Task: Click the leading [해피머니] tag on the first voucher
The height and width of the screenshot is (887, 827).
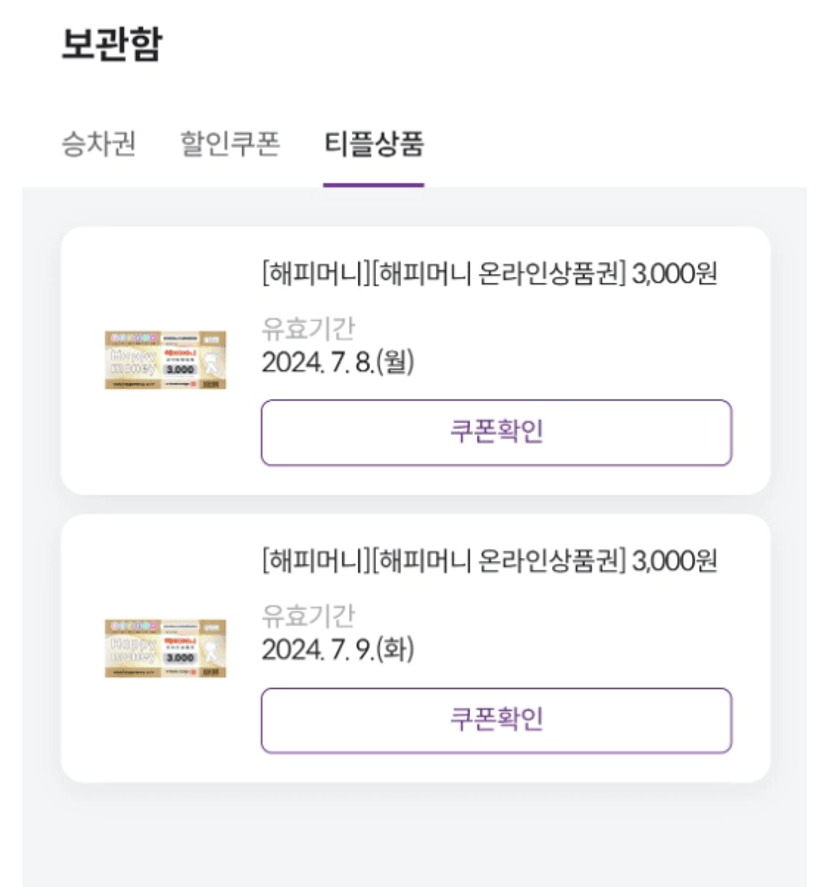Action: pos(314,274)
